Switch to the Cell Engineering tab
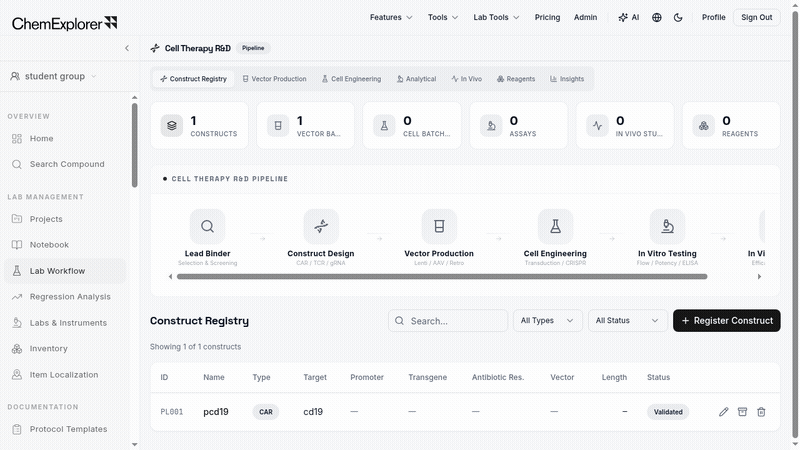Screen dimensions: 800x450 pos(352,79)
